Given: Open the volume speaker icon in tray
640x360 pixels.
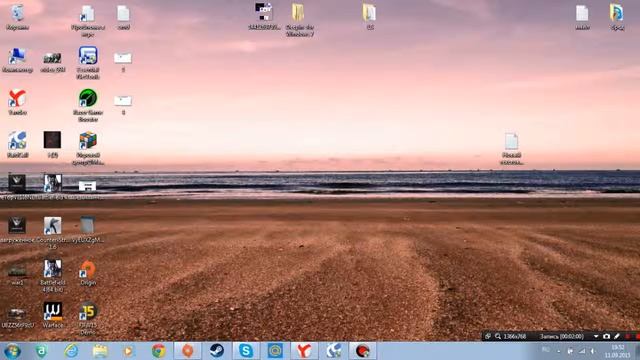Looking at the screenshot, I should point(593,351).
